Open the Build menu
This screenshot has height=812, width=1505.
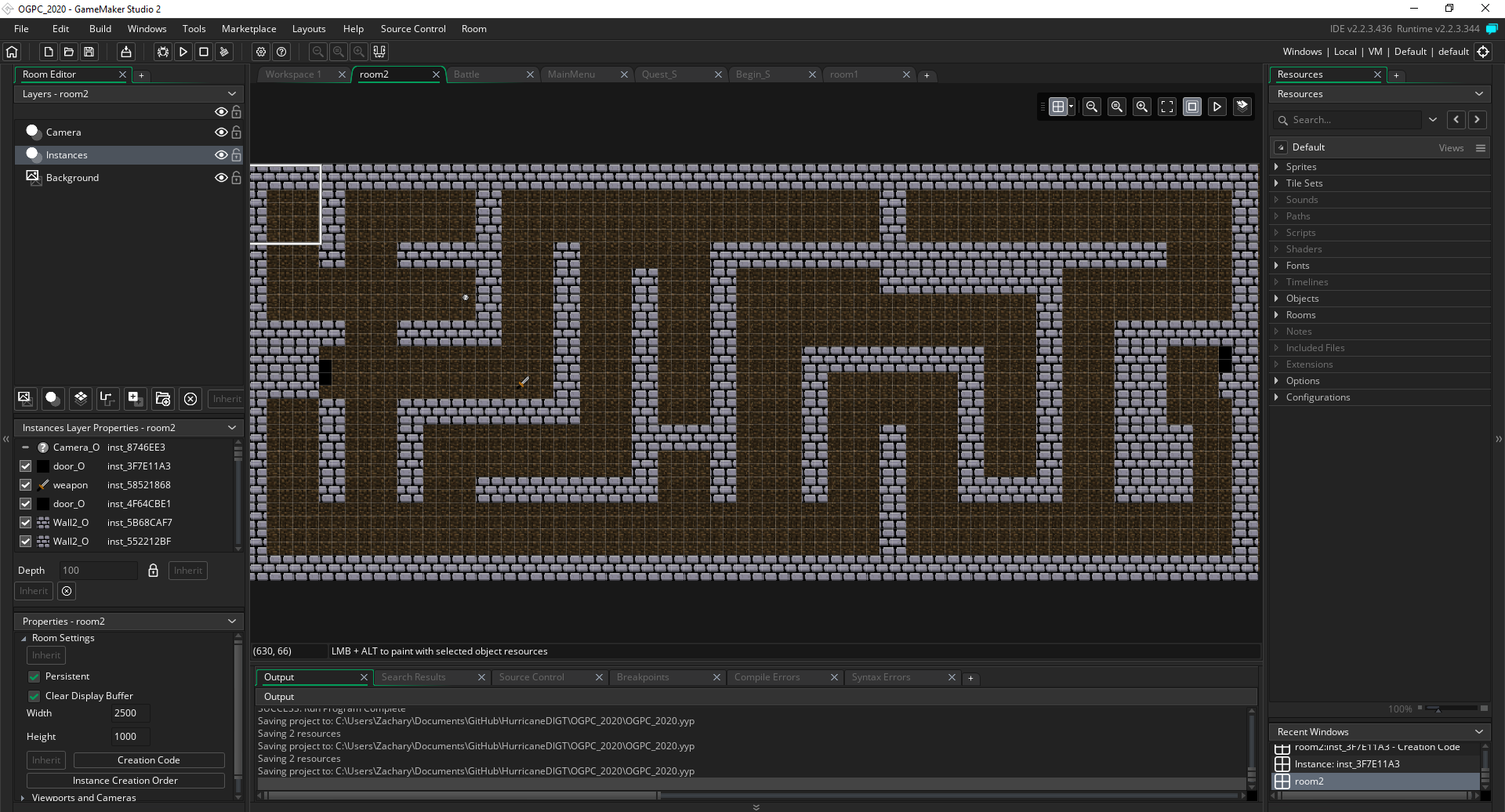[100, 29]
